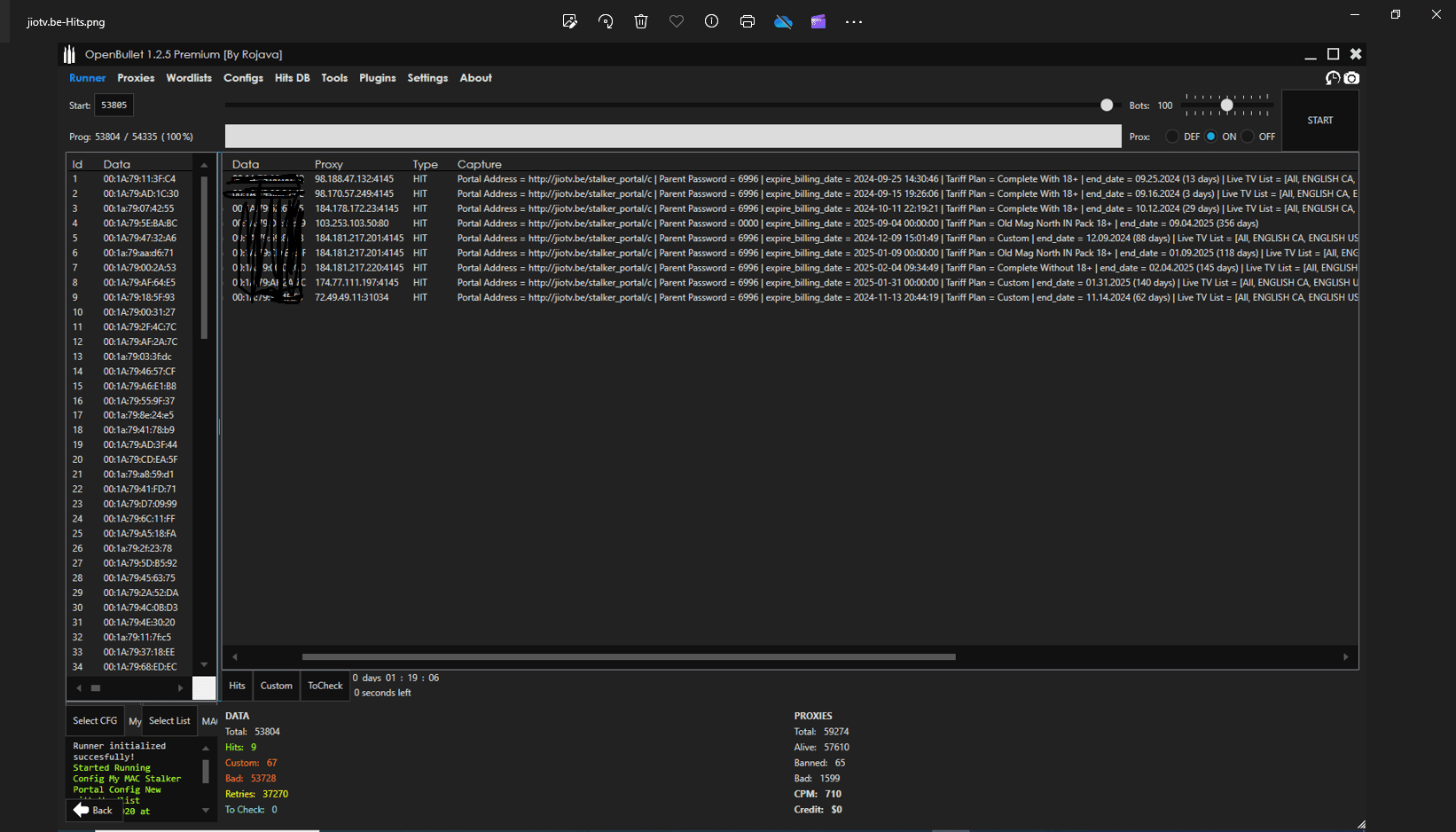
Task: Click the white progress bar
Action: click(x=673, y=136)
